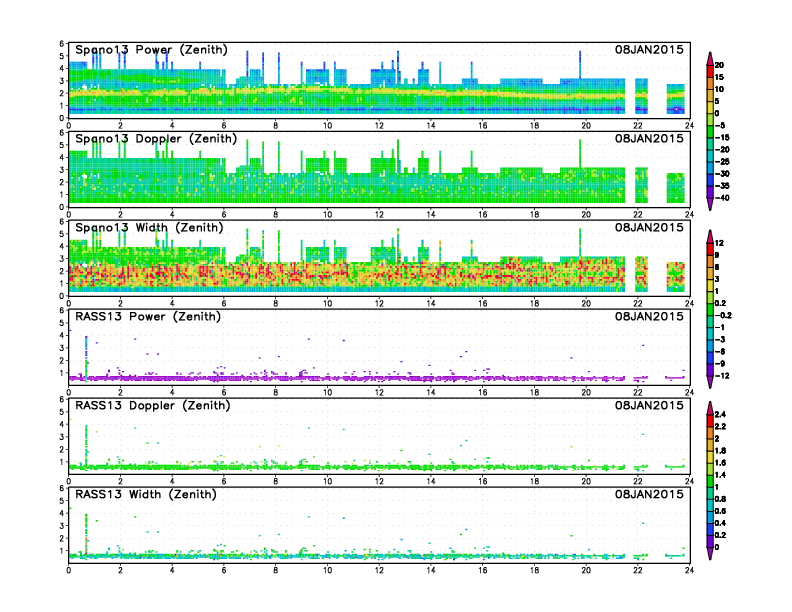Click the 08JAN2015 date in top panel
The height and width of the screenshot is (612, 792).
coord(649,49)
